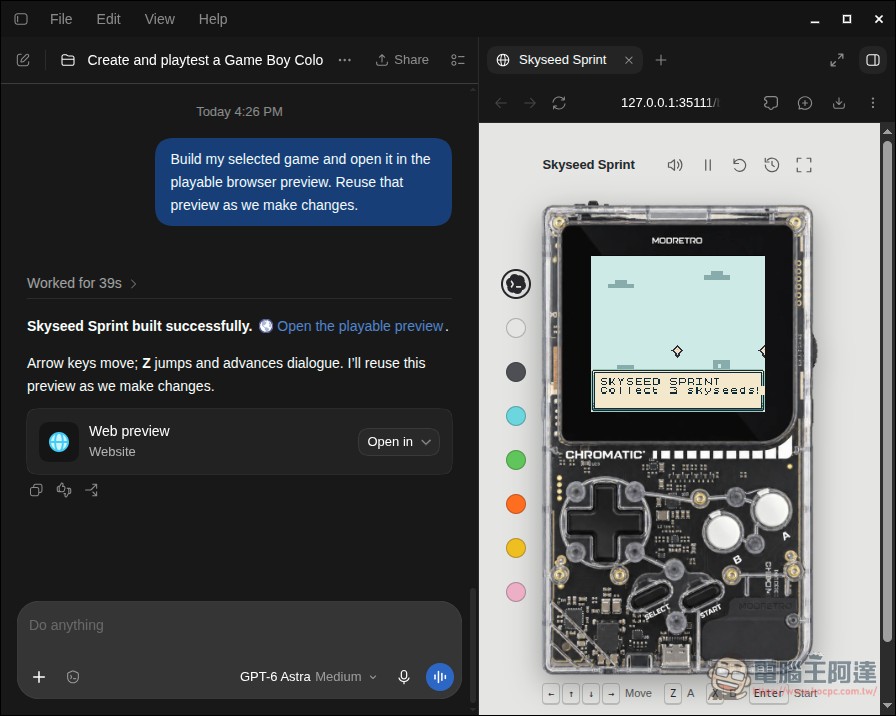Image resolution: width=896 pixels, height=716 pixels.
Task: Open the Edit menu
Action: point(109,19)
